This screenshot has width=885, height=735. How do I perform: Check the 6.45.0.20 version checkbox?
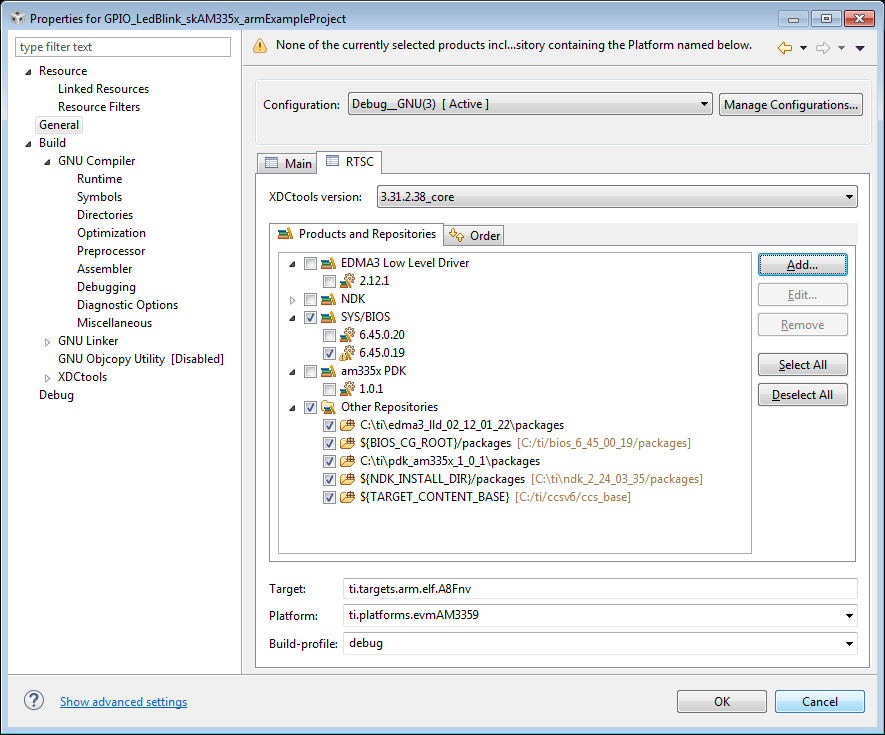click(329, 335)
